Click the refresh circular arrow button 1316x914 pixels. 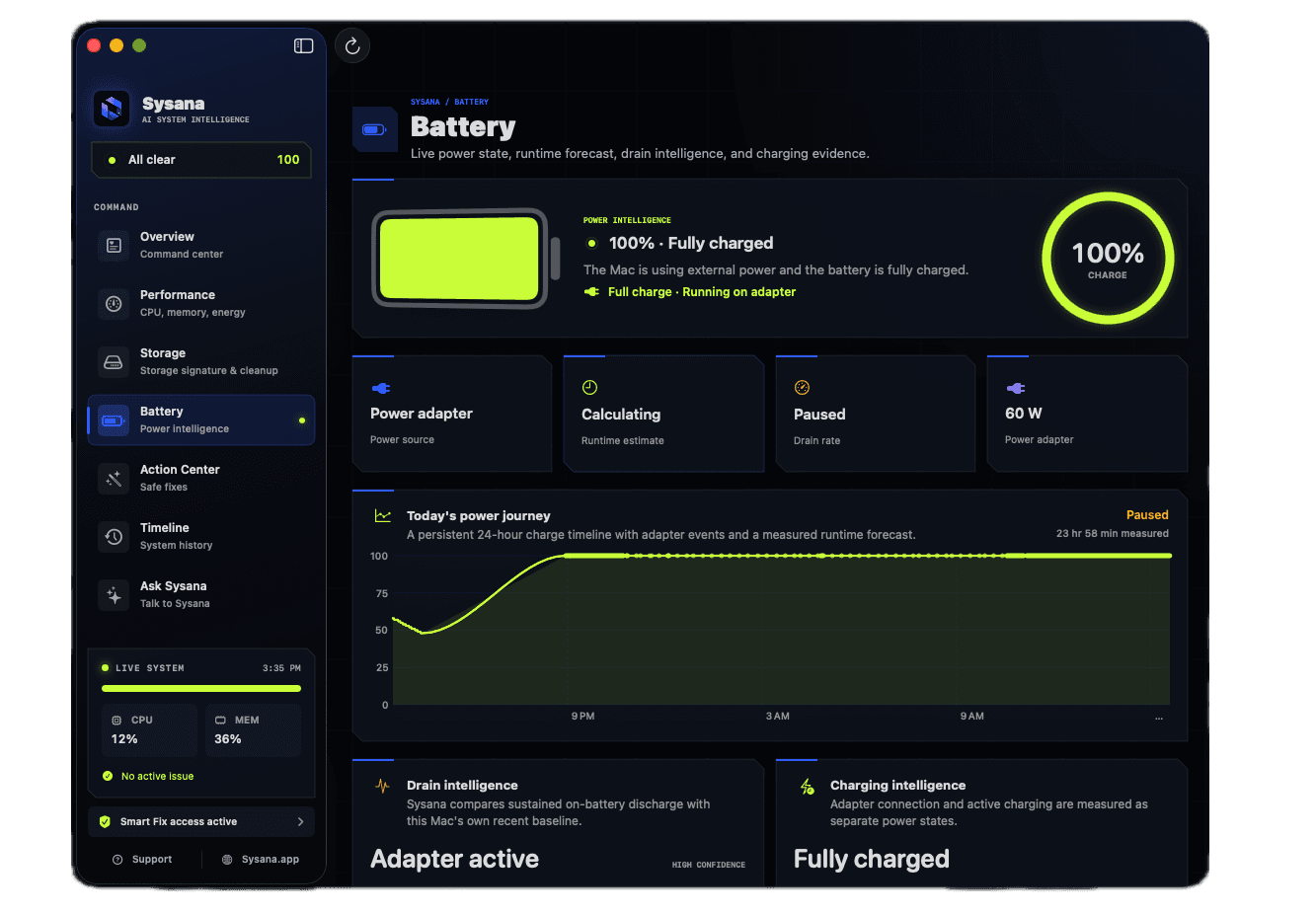pos(352,45)
